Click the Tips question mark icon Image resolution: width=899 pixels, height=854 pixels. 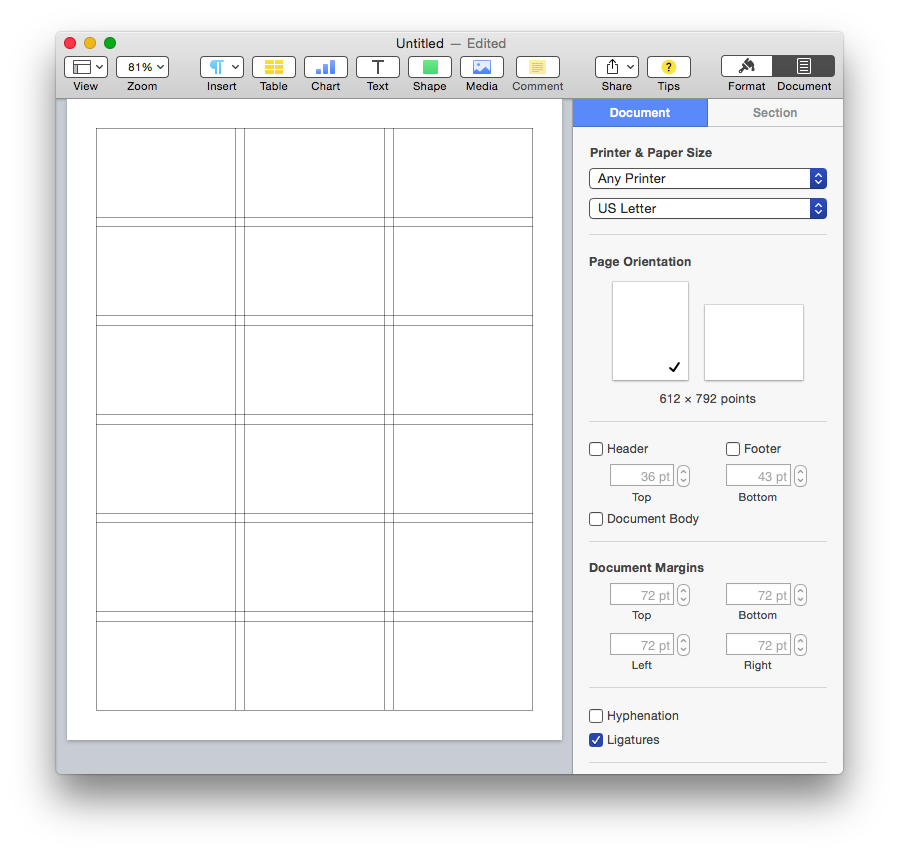click(x=668, y=67)
